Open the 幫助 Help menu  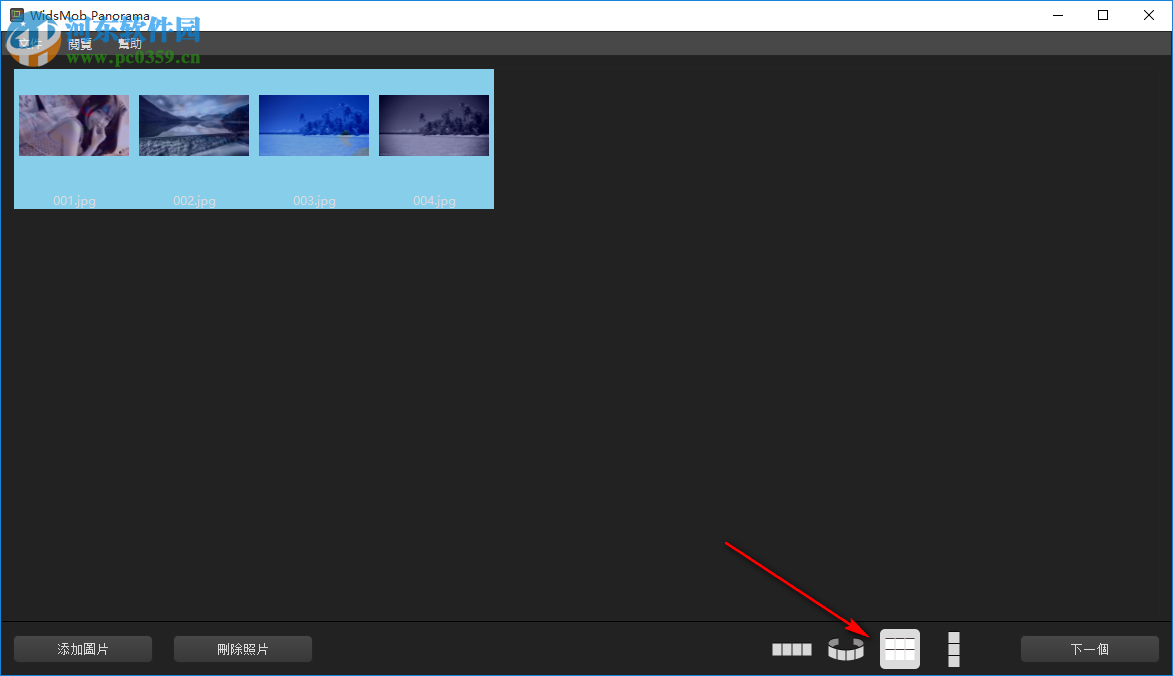coord(130,43)
